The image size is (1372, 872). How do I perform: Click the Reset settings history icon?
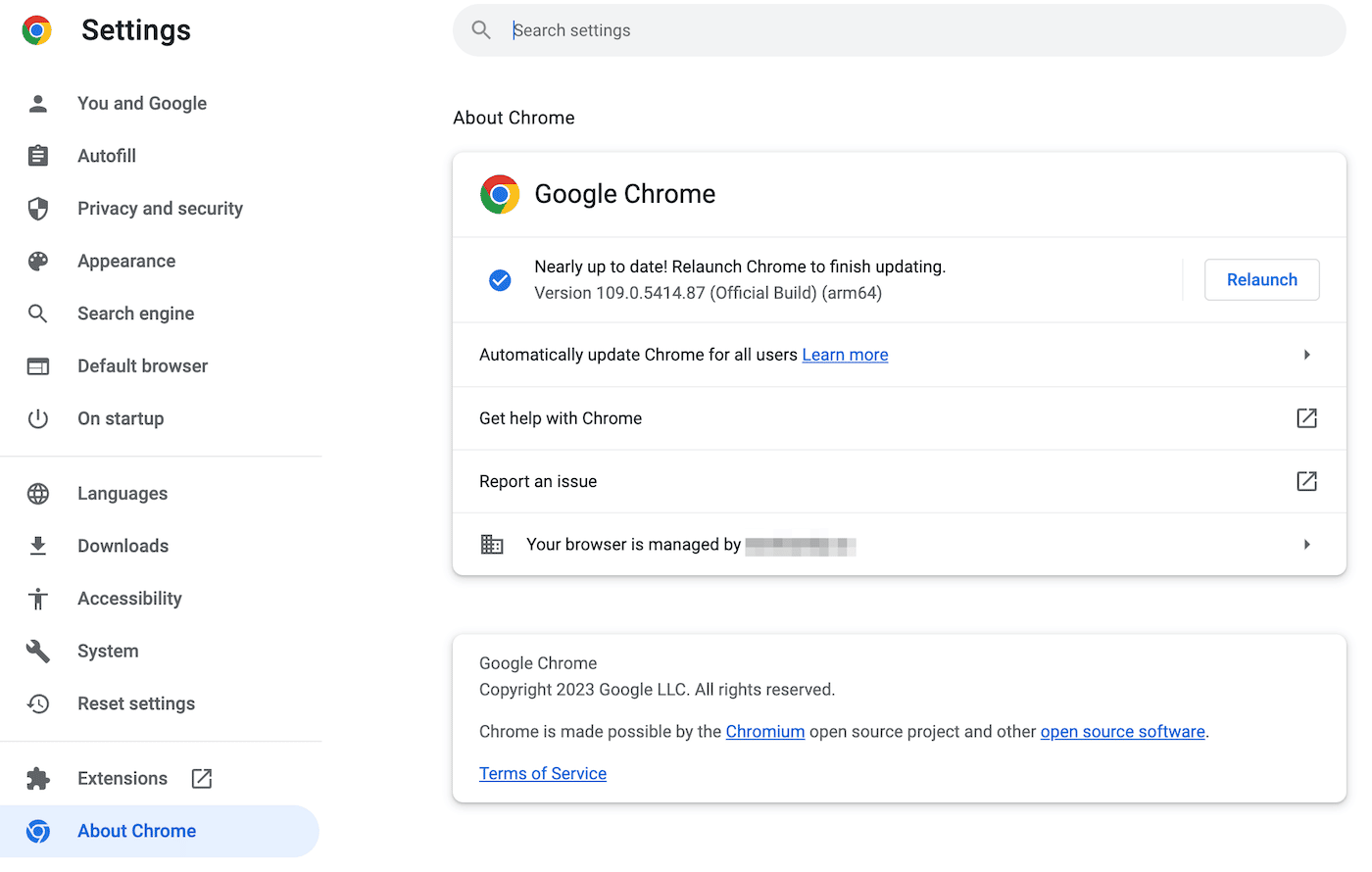37,702
